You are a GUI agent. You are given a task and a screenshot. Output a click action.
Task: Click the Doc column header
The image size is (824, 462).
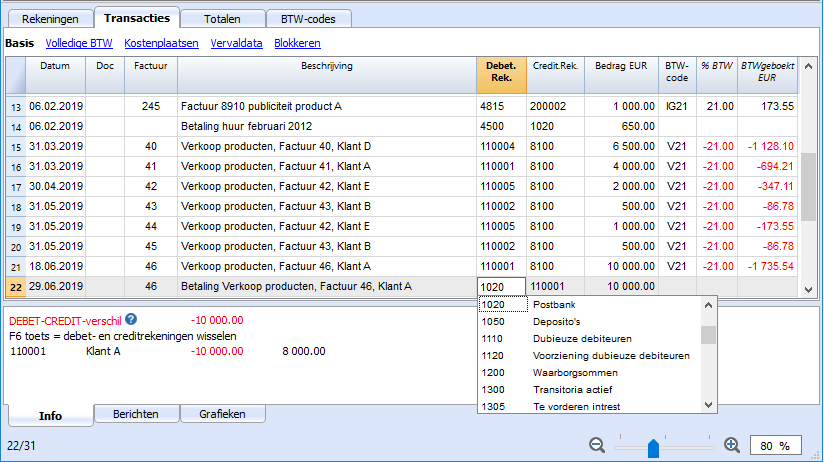[105, 75]
